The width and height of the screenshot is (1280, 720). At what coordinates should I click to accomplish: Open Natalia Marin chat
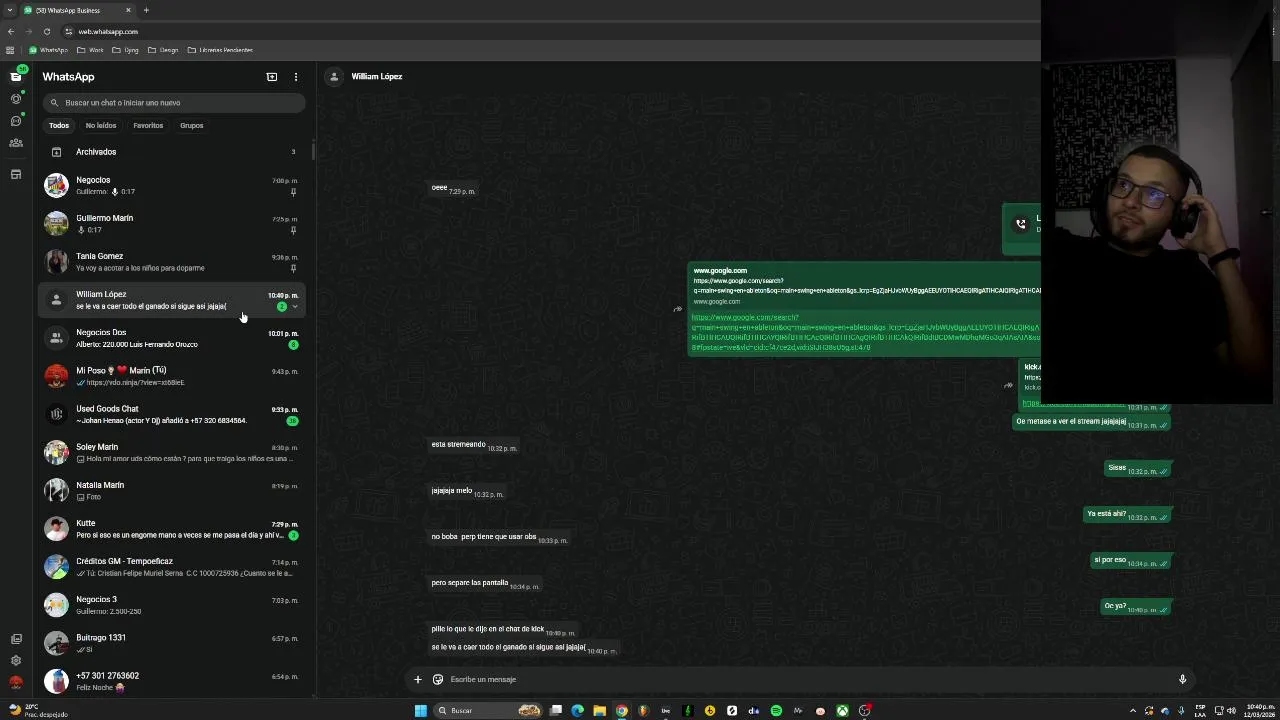[174, 490]
